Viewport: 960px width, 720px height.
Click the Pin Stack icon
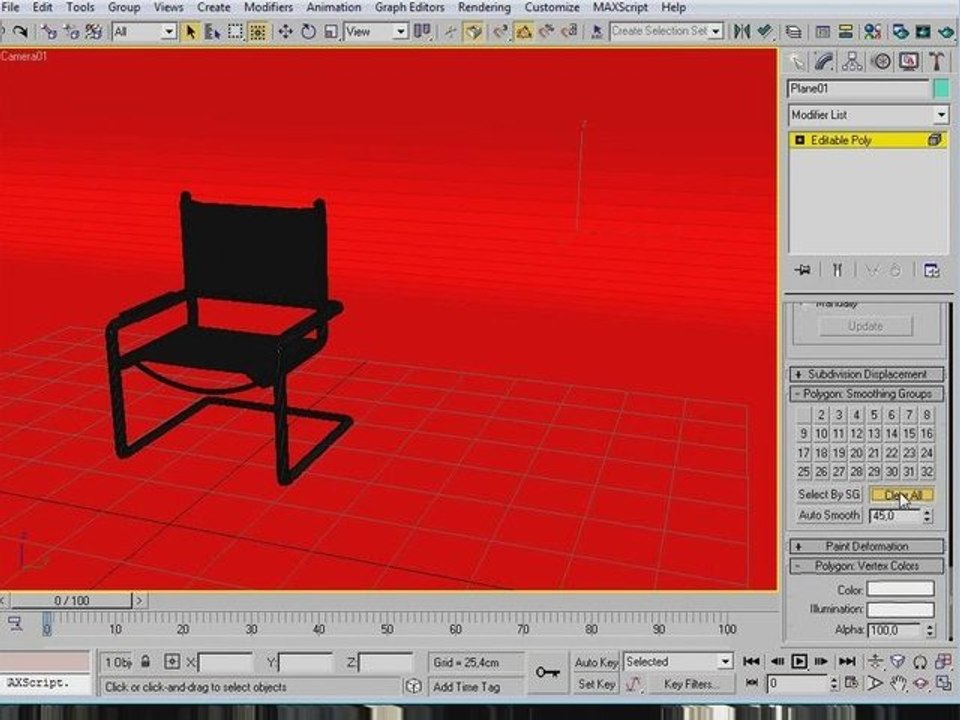tap(803, 270)
